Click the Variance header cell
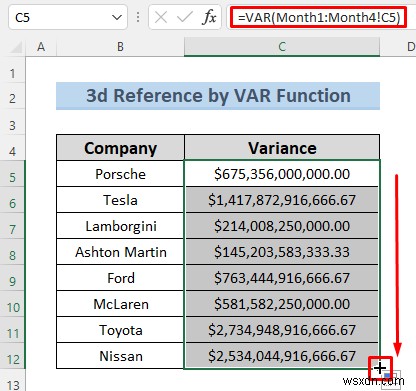This screenshot has height=391, width=416. pos(282,148)
